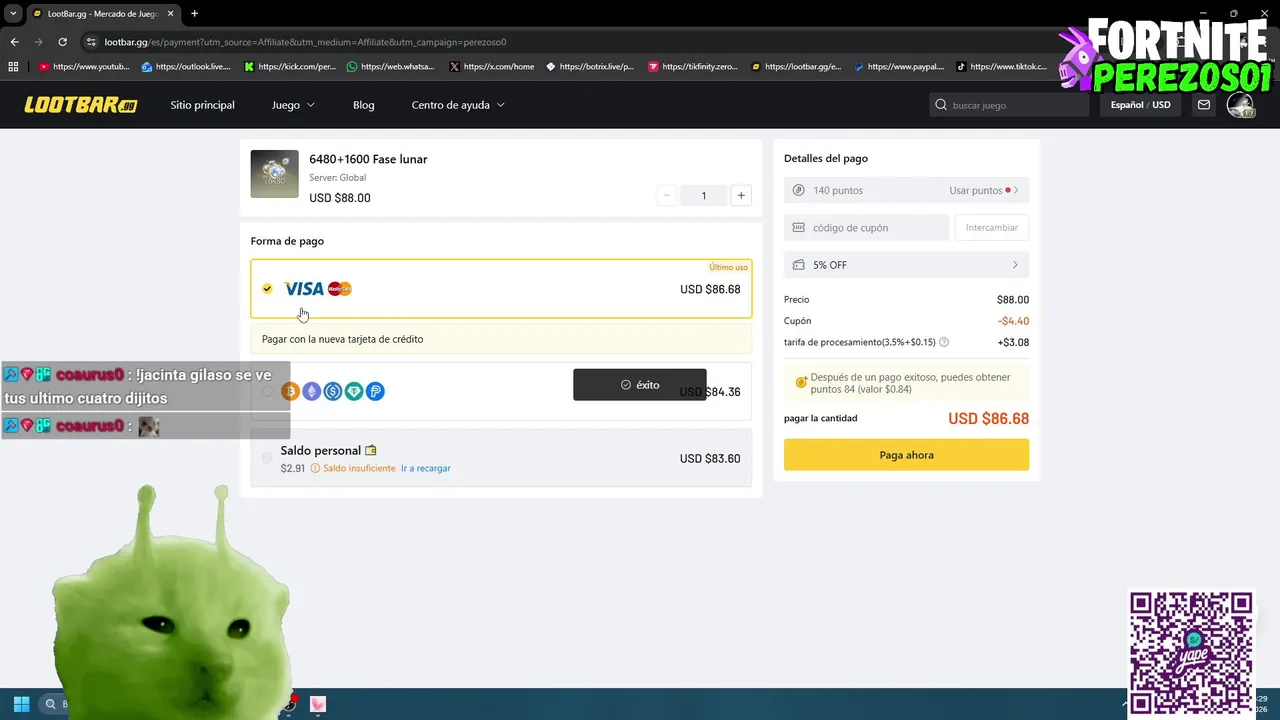Open the YouTube bookmark
1280x720 pixels.
point(85,67)
